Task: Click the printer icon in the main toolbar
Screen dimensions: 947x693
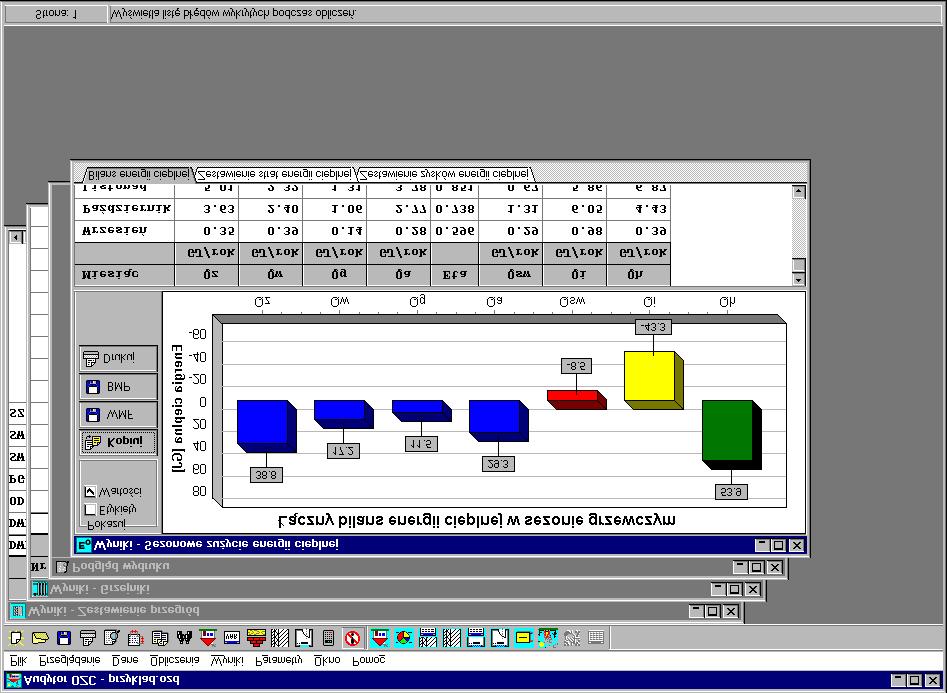Action: (x=88, y=637)
